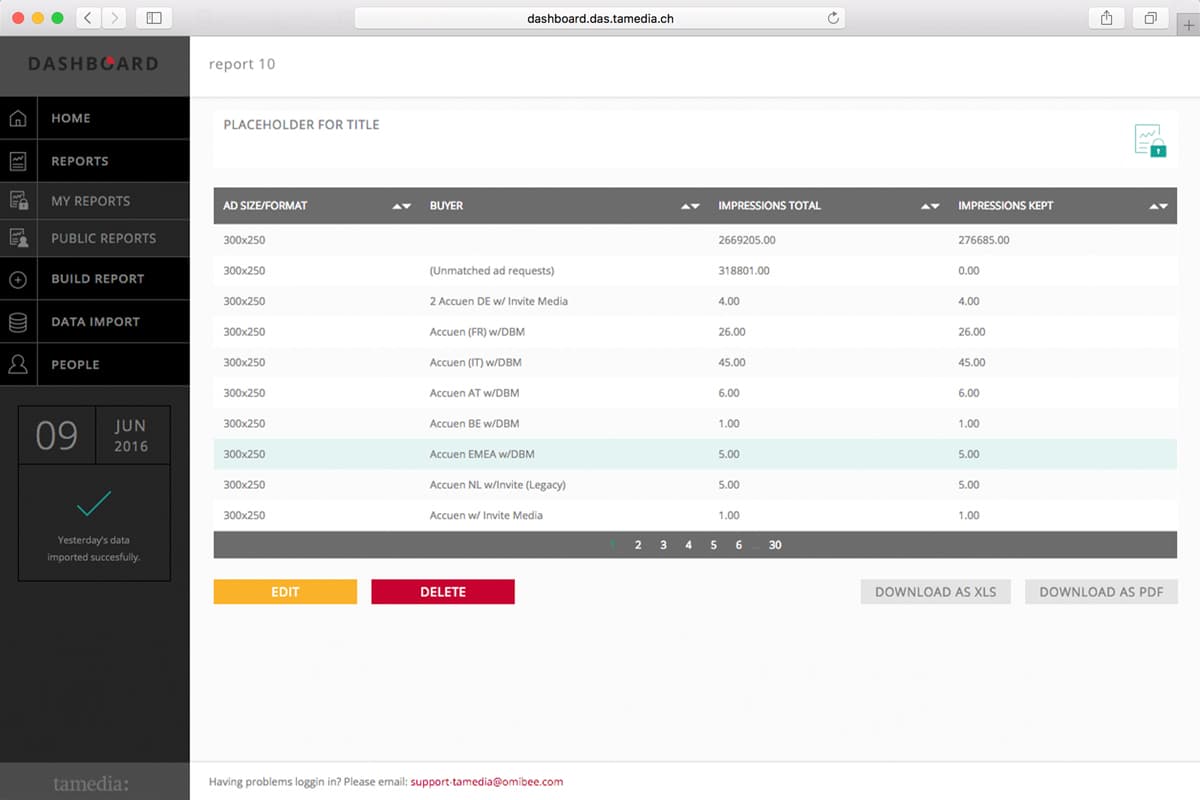Click the Public Reports sidebar icon
Image resolution: width=1200 pixels, height=800 pixels.
click(18, 238)
